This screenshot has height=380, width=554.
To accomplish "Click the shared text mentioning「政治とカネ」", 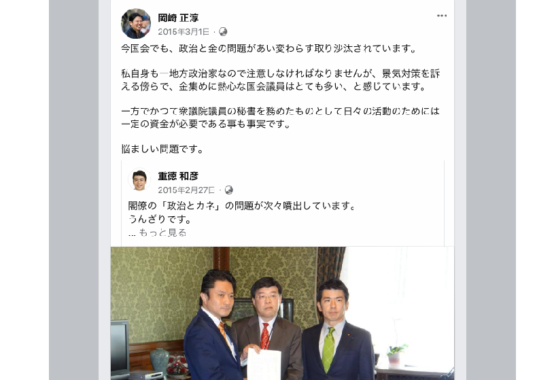I will [242, 206].
